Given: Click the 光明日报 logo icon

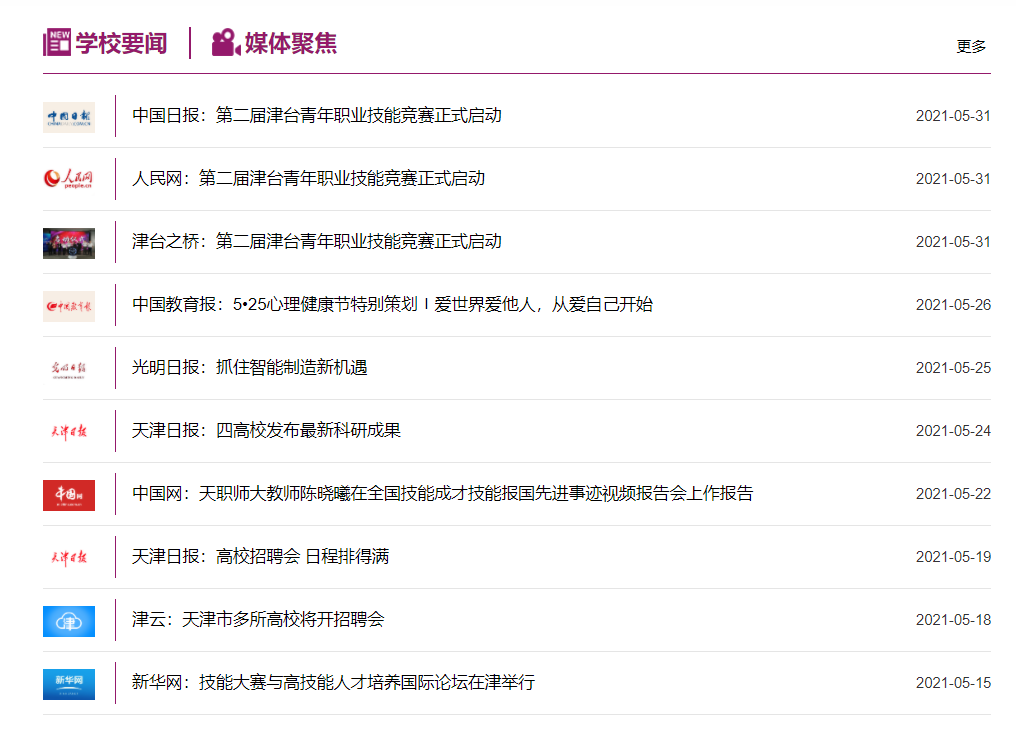Looking at the screenshot, I should 69,369.
